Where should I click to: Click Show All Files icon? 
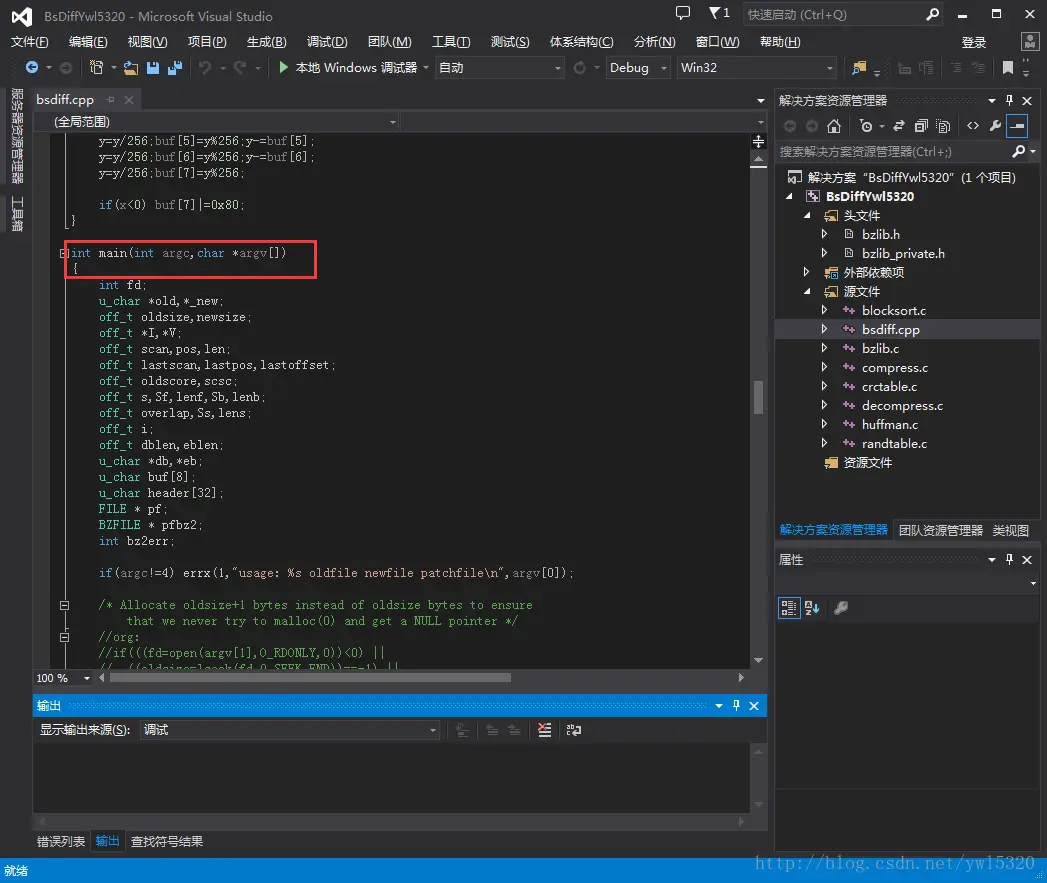[944, 126]
